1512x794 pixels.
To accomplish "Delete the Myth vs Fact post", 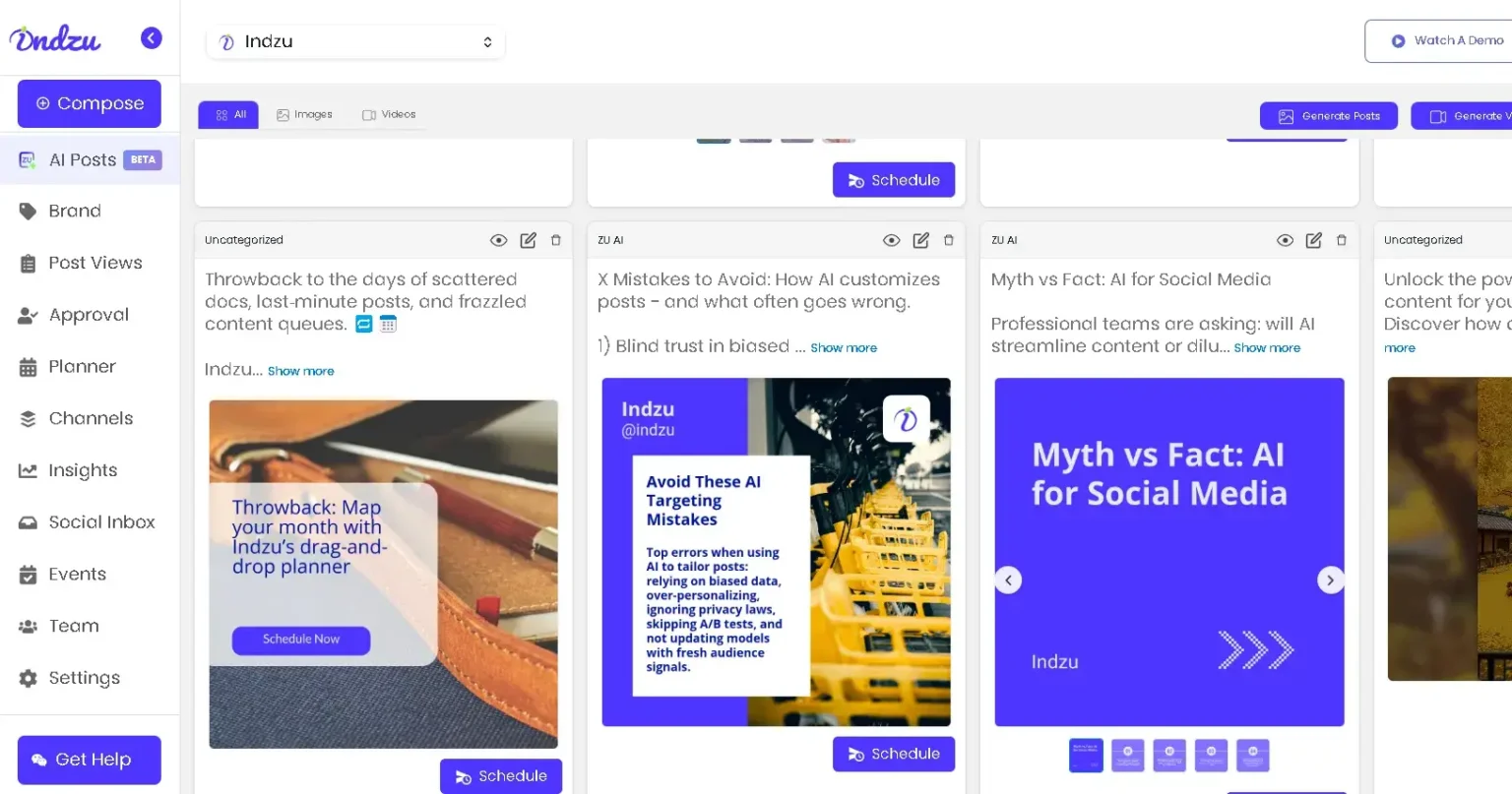I will [x=1341, y=240].
